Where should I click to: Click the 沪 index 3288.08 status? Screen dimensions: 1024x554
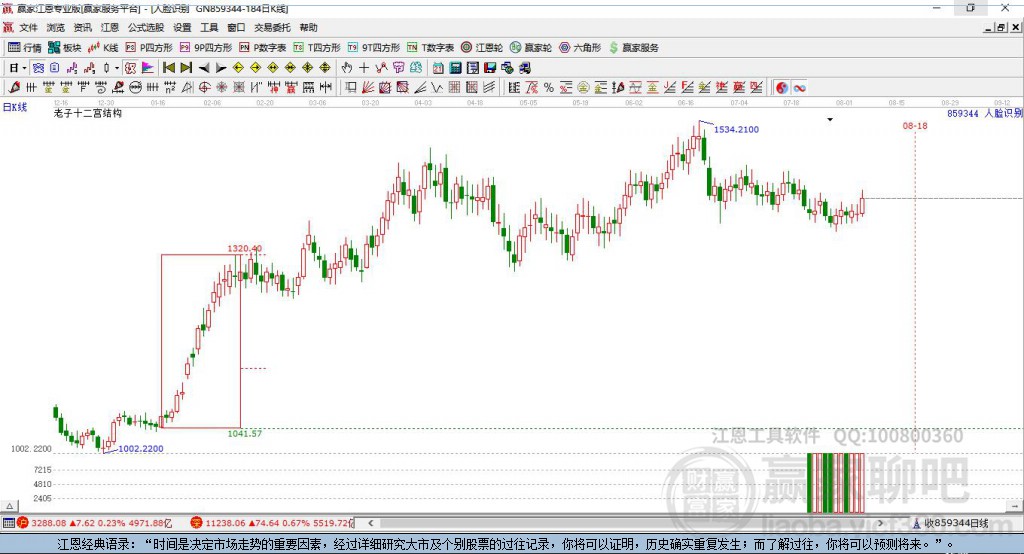(x=94, y=523)
